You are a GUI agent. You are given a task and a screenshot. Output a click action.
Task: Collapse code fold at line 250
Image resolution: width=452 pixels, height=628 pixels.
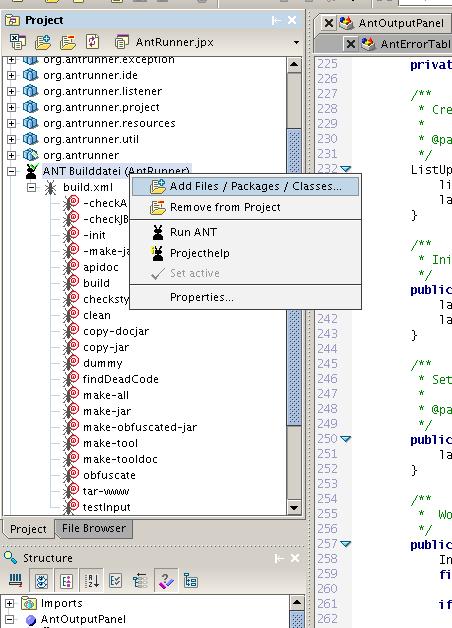pyautogui.click(x=346, y=439)
